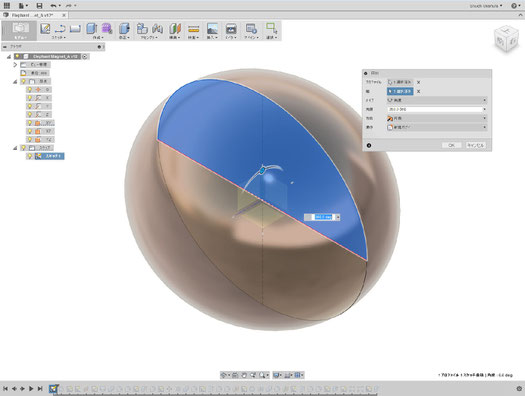Toggle visibility lightbulb of the XY plane
Screen dimensions: 525x396
coord(30,123)
